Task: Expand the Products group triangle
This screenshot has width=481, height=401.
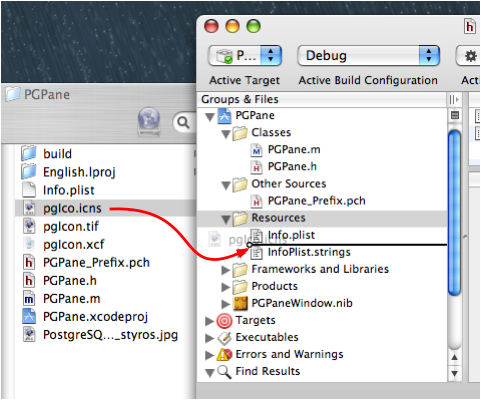Action: (x=226, y=287)
